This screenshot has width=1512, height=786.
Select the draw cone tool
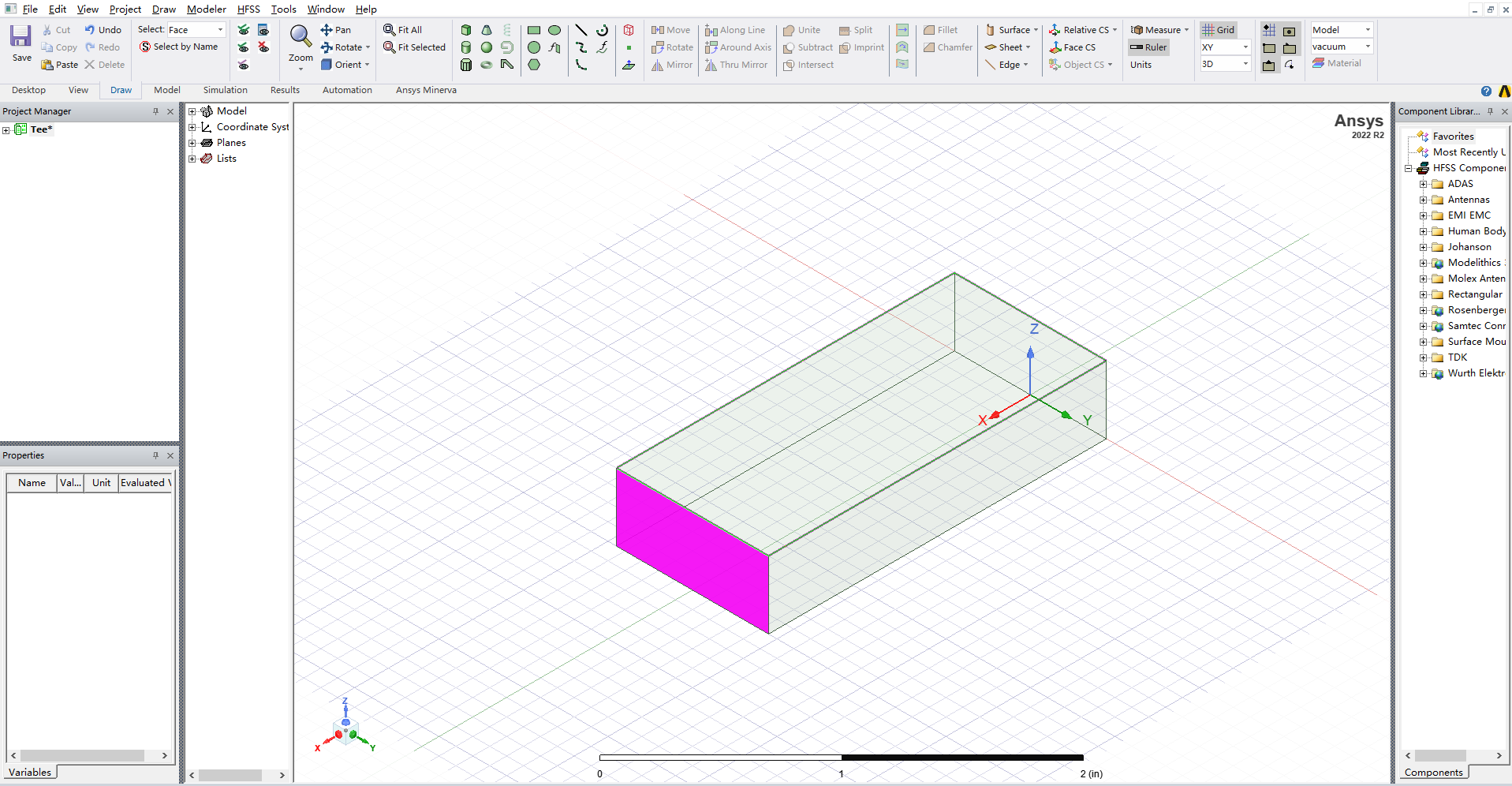[x=487, y=30]
